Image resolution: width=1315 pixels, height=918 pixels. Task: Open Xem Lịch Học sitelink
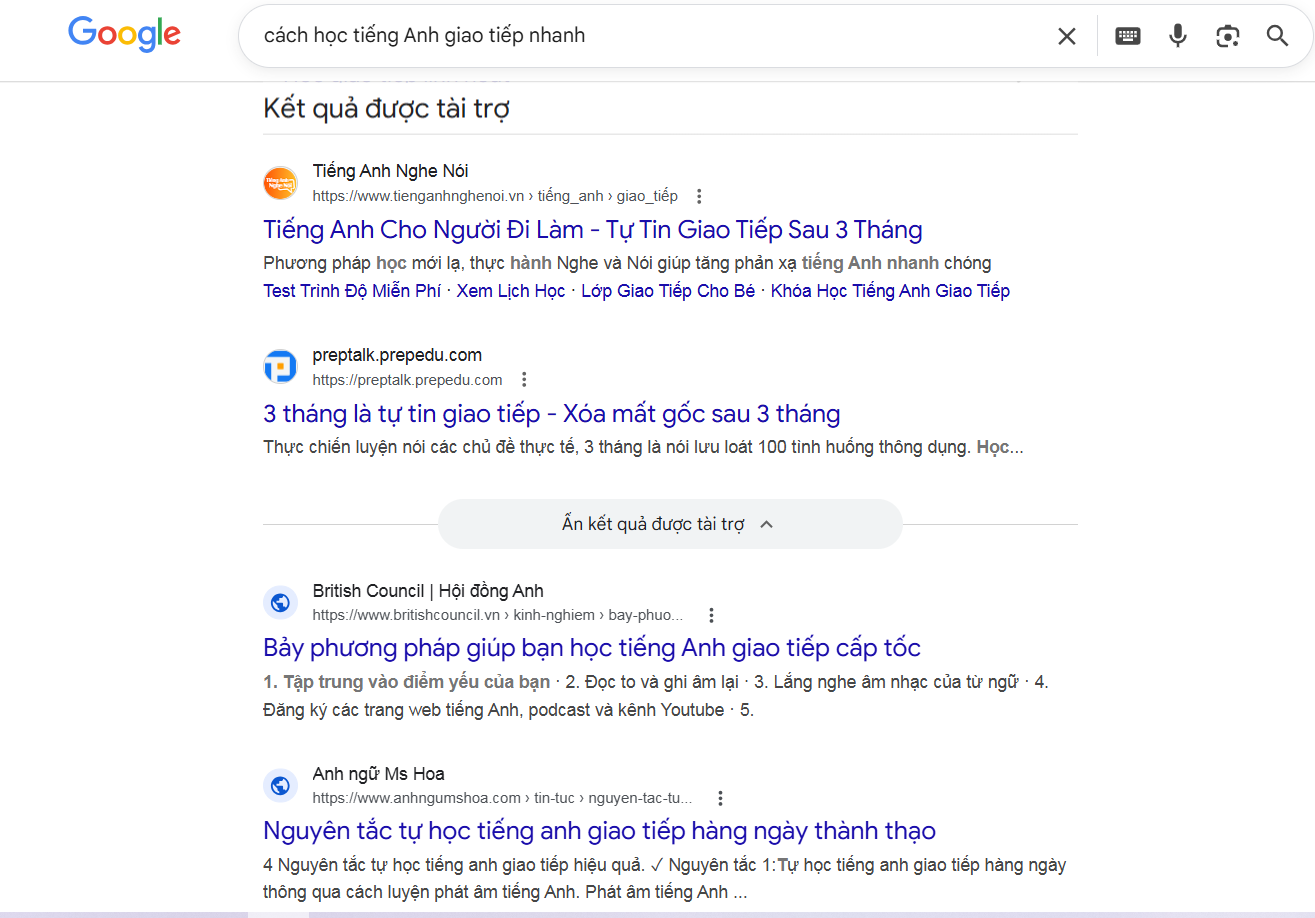pos(510,291)
